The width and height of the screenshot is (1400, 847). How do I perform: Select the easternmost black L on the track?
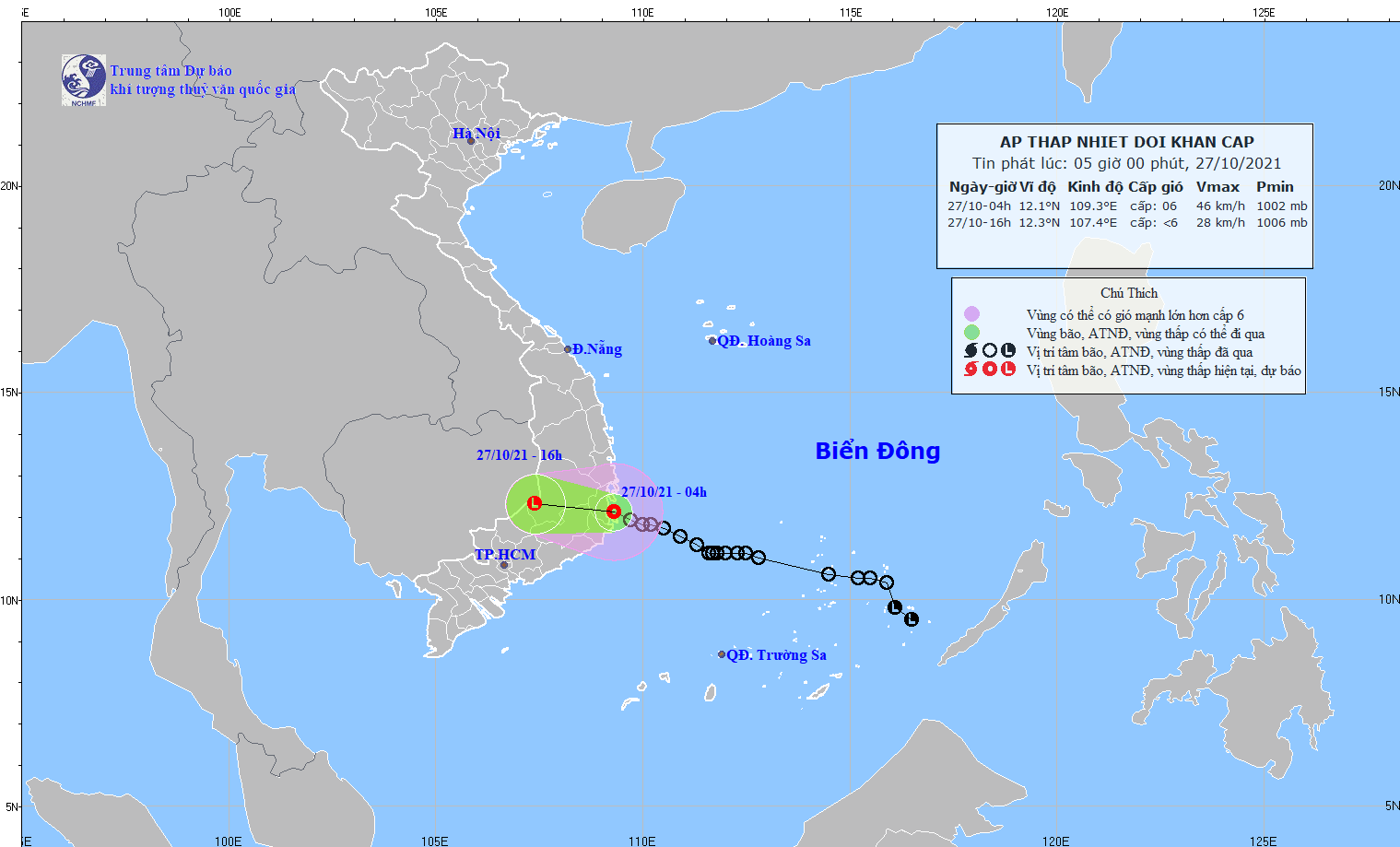(x=911, y=620)
